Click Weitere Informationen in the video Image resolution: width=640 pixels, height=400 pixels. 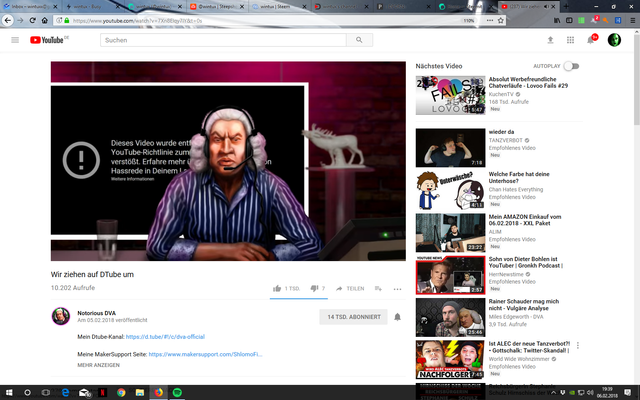[132, 179]
